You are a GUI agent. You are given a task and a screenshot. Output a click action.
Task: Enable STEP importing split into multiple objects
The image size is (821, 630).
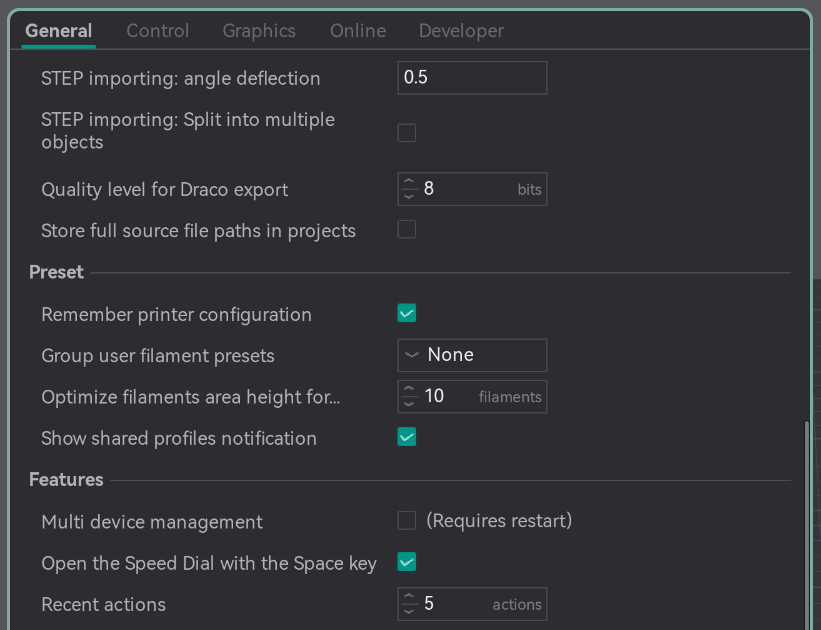(x=407, y=132)
